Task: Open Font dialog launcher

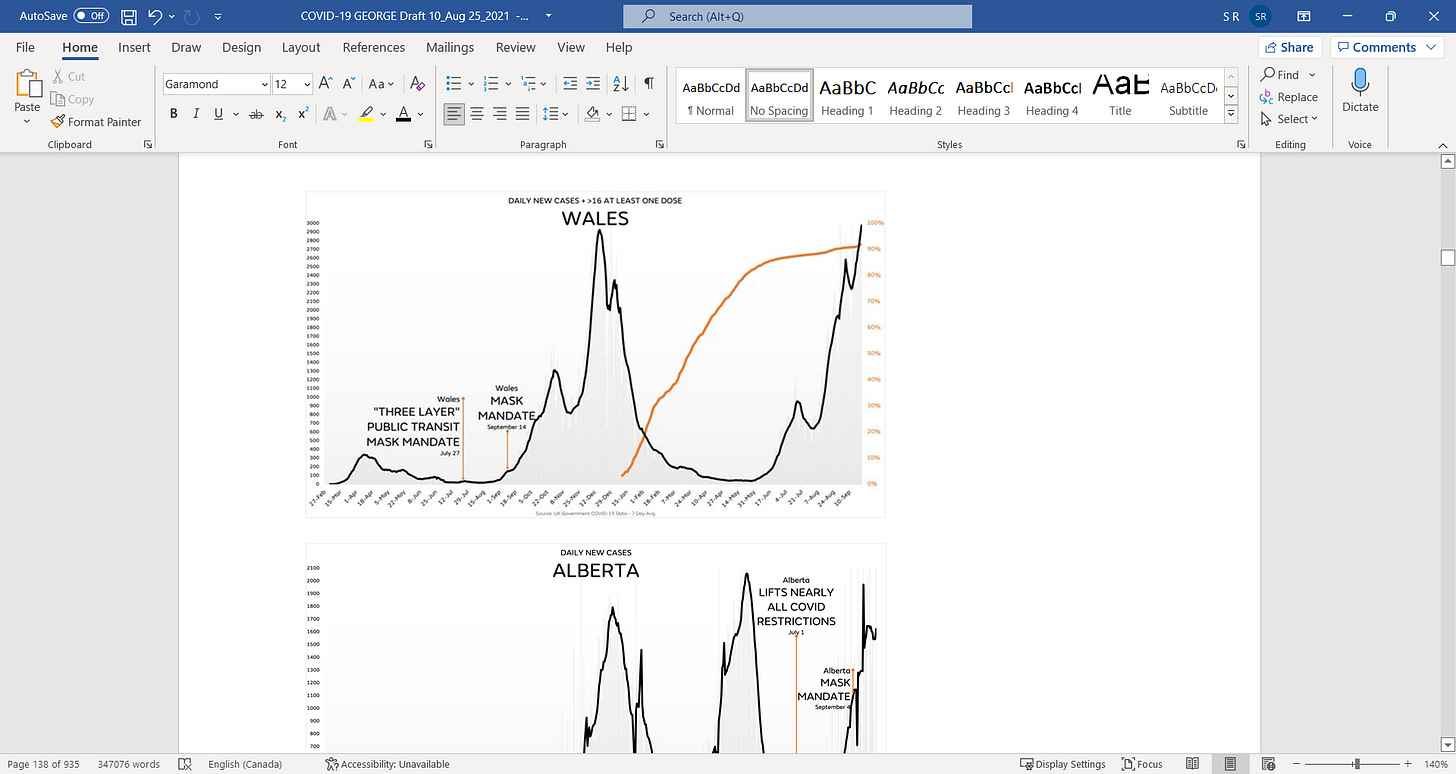Action: pos(428,145)
